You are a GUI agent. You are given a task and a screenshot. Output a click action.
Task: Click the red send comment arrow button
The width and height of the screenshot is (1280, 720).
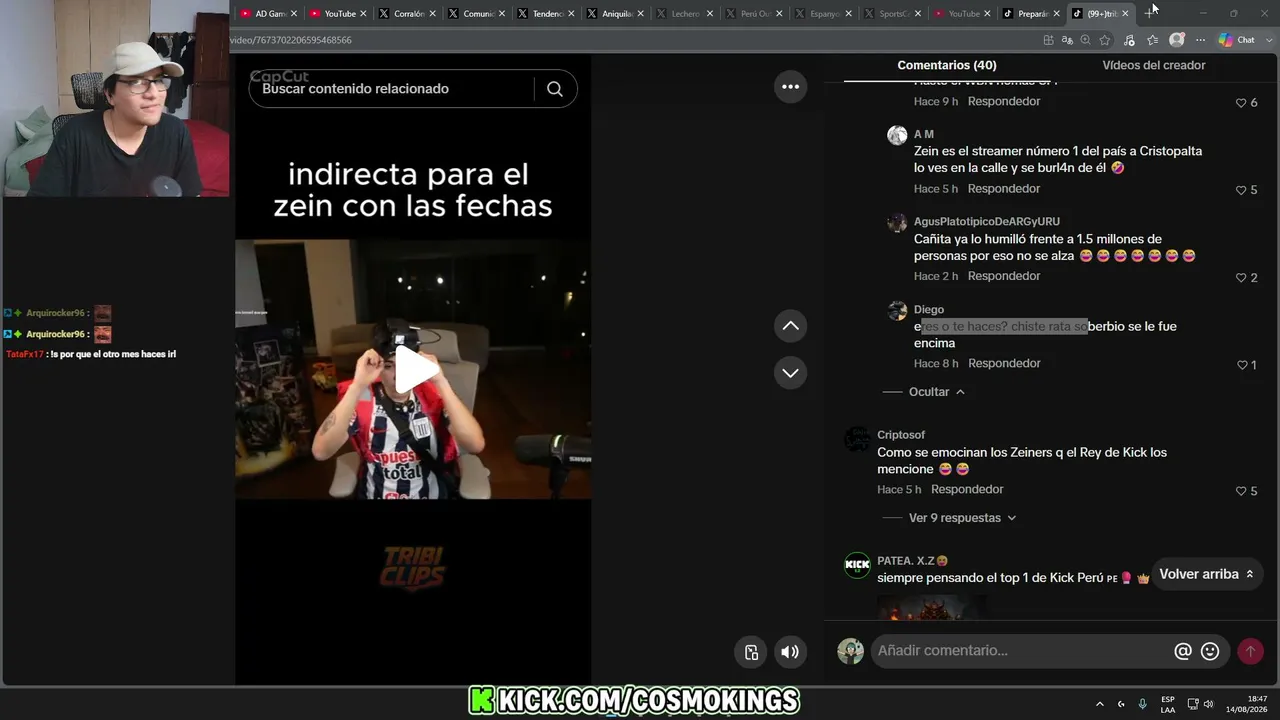point(1250,651)
